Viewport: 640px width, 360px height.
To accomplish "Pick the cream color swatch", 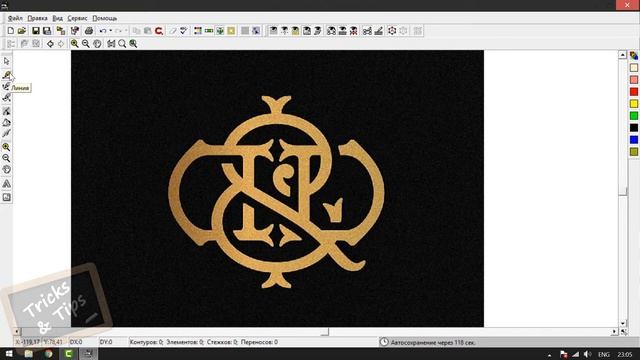I will [633, 68].
